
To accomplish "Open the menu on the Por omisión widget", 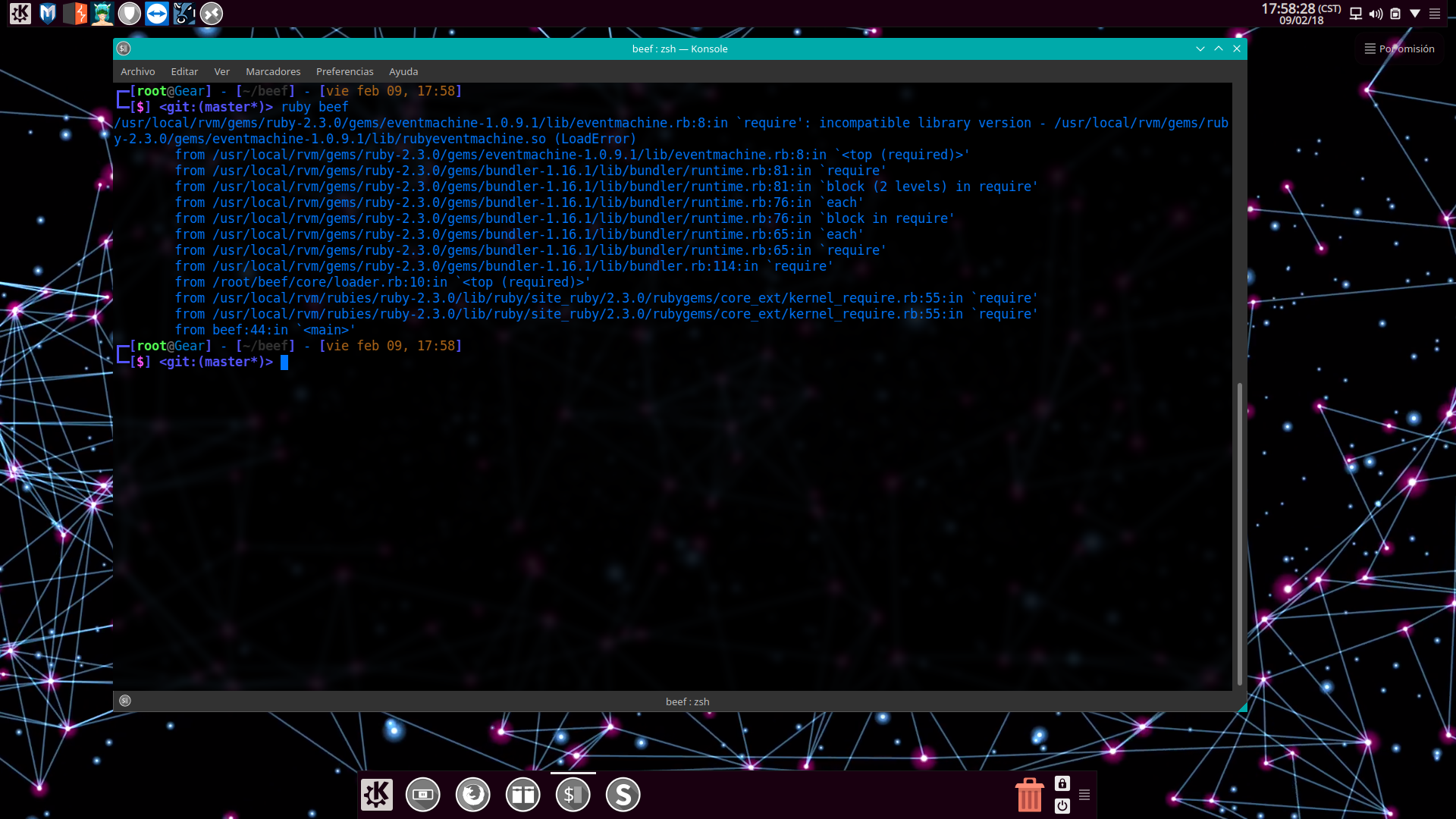I will [1370, 49].
